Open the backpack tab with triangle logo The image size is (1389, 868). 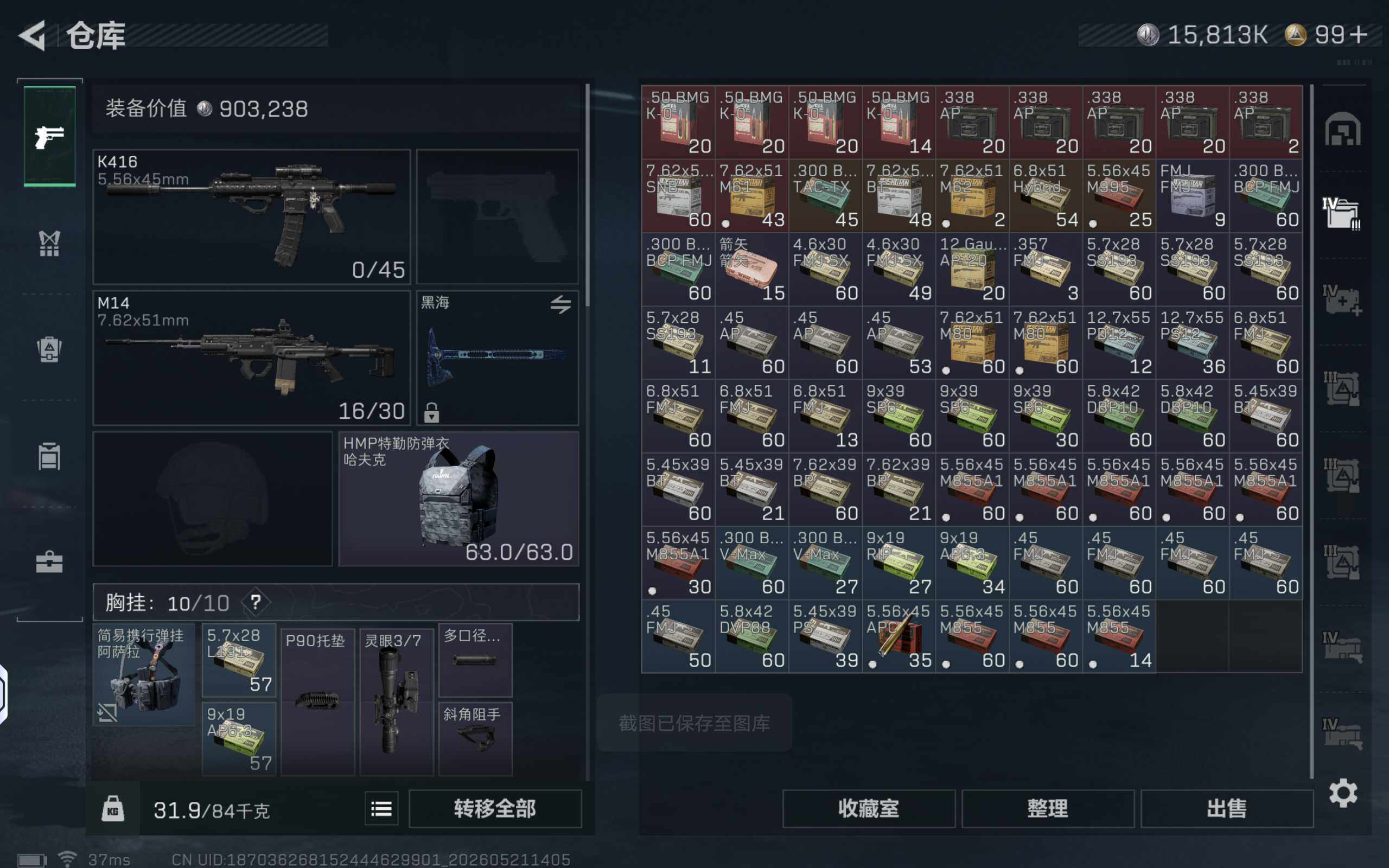[49, 349]
